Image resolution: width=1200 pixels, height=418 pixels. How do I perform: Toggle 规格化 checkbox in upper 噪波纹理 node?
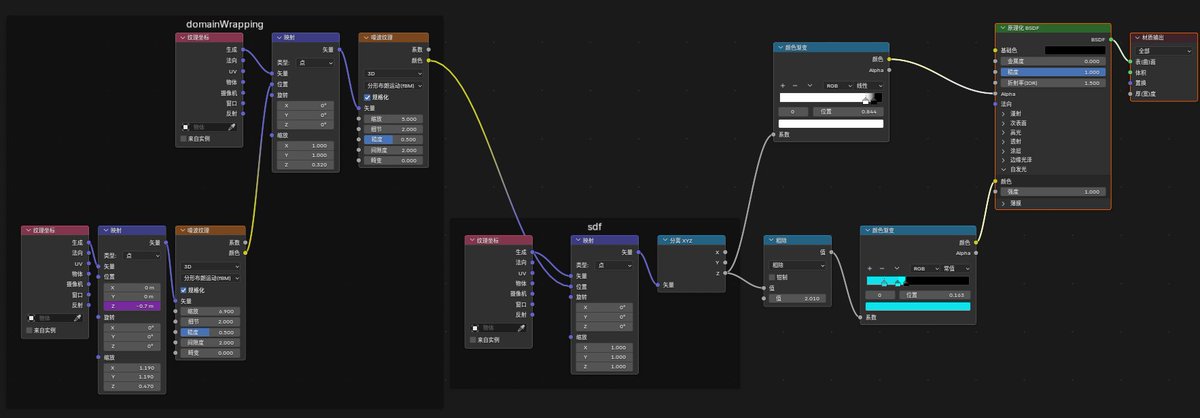pos(367,97)
